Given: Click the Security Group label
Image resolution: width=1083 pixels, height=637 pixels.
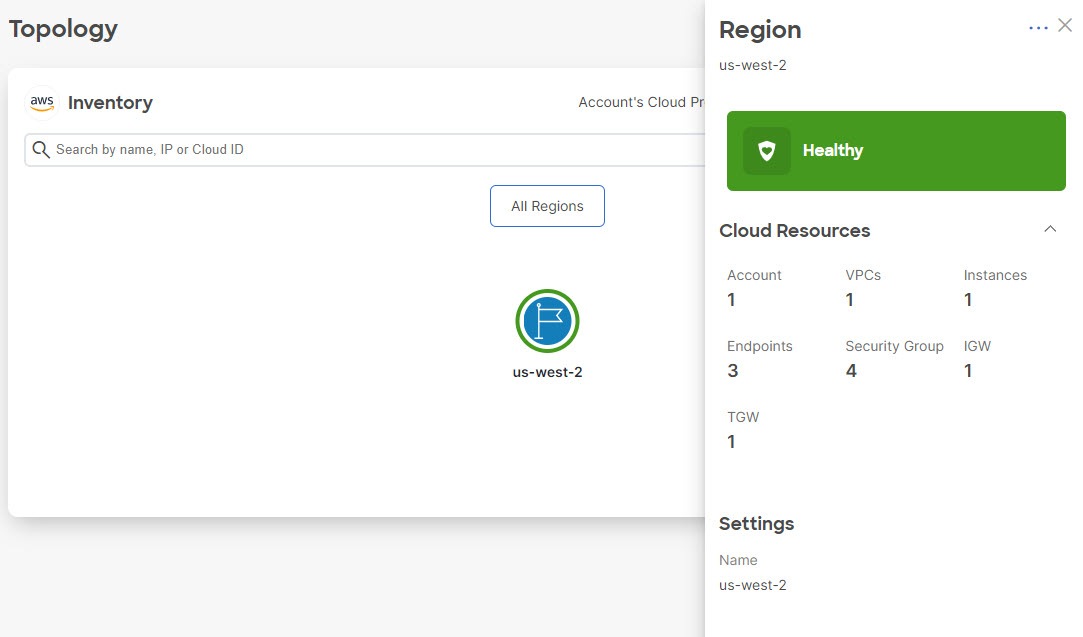Looking at the screenshot, I should (x=894, y=346).
